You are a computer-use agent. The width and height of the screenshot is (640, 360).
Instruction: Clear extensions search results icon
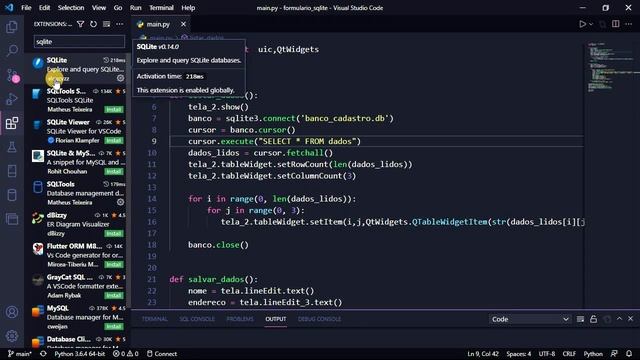pos(107,24)
